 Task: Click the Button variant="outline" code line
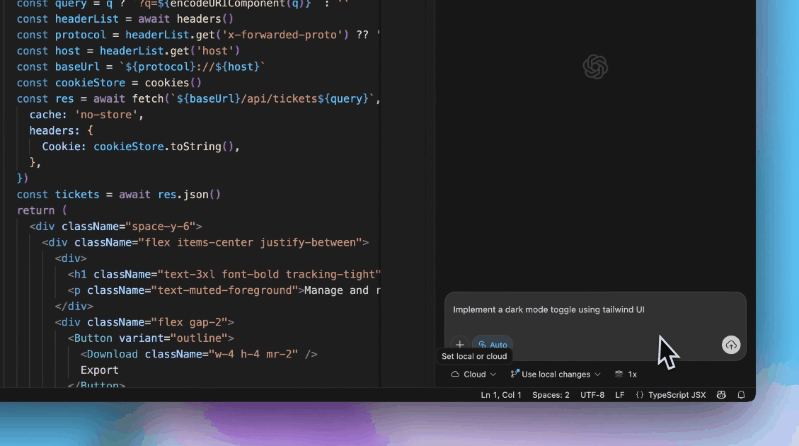(x=150, y=338)
